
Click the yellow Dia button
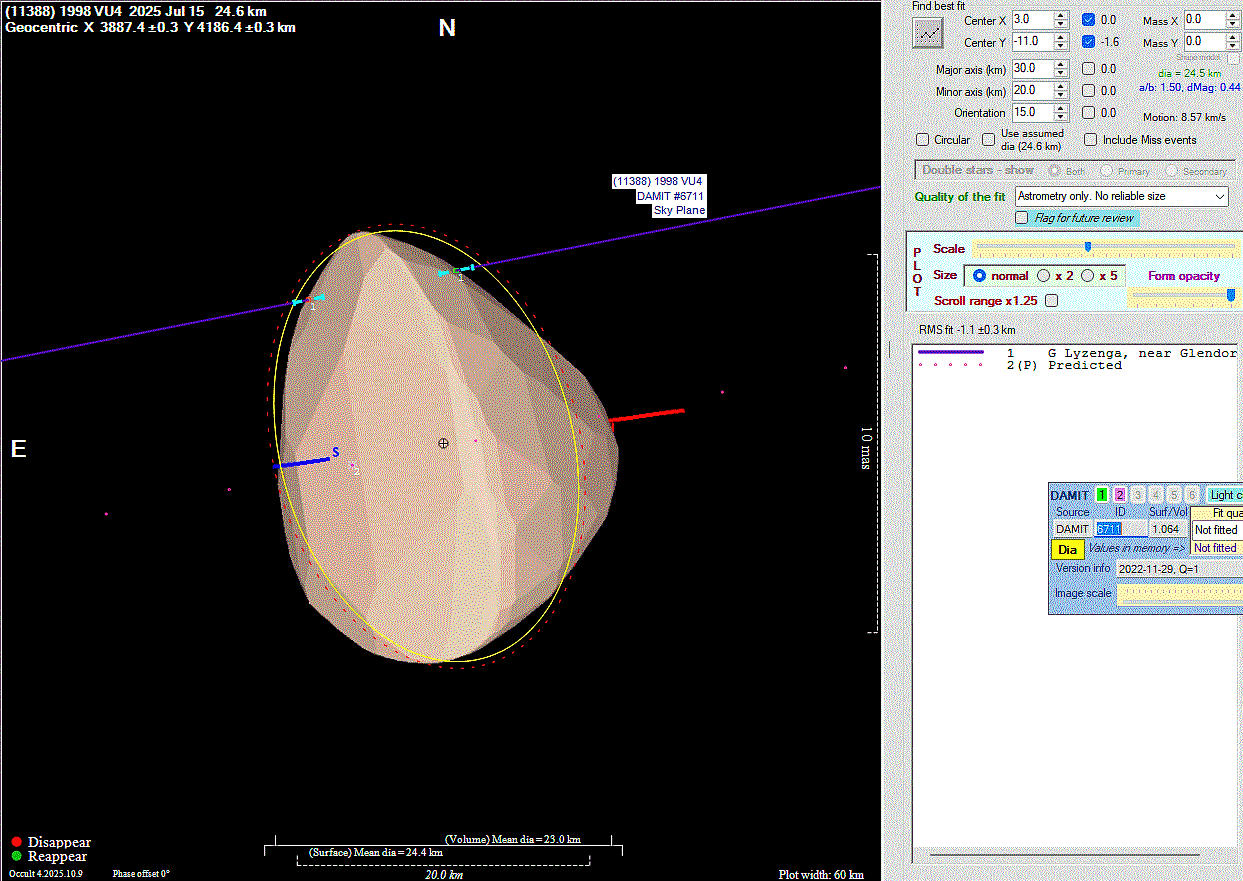1067,549
